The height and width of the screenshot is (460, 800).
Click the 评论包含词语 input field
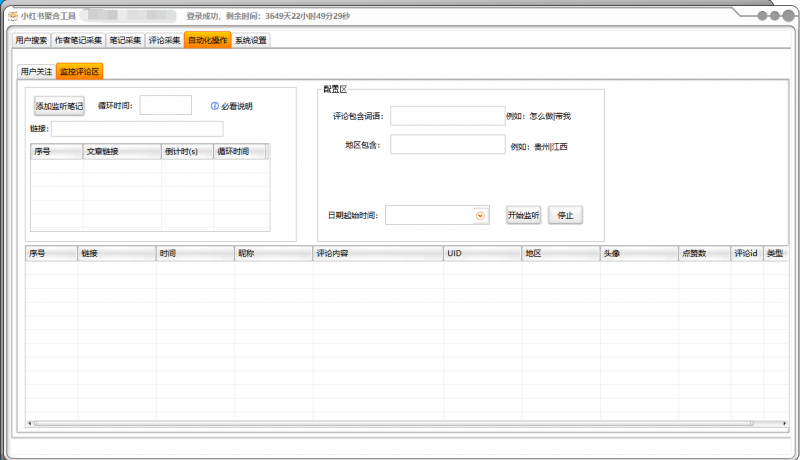point(448,116)
